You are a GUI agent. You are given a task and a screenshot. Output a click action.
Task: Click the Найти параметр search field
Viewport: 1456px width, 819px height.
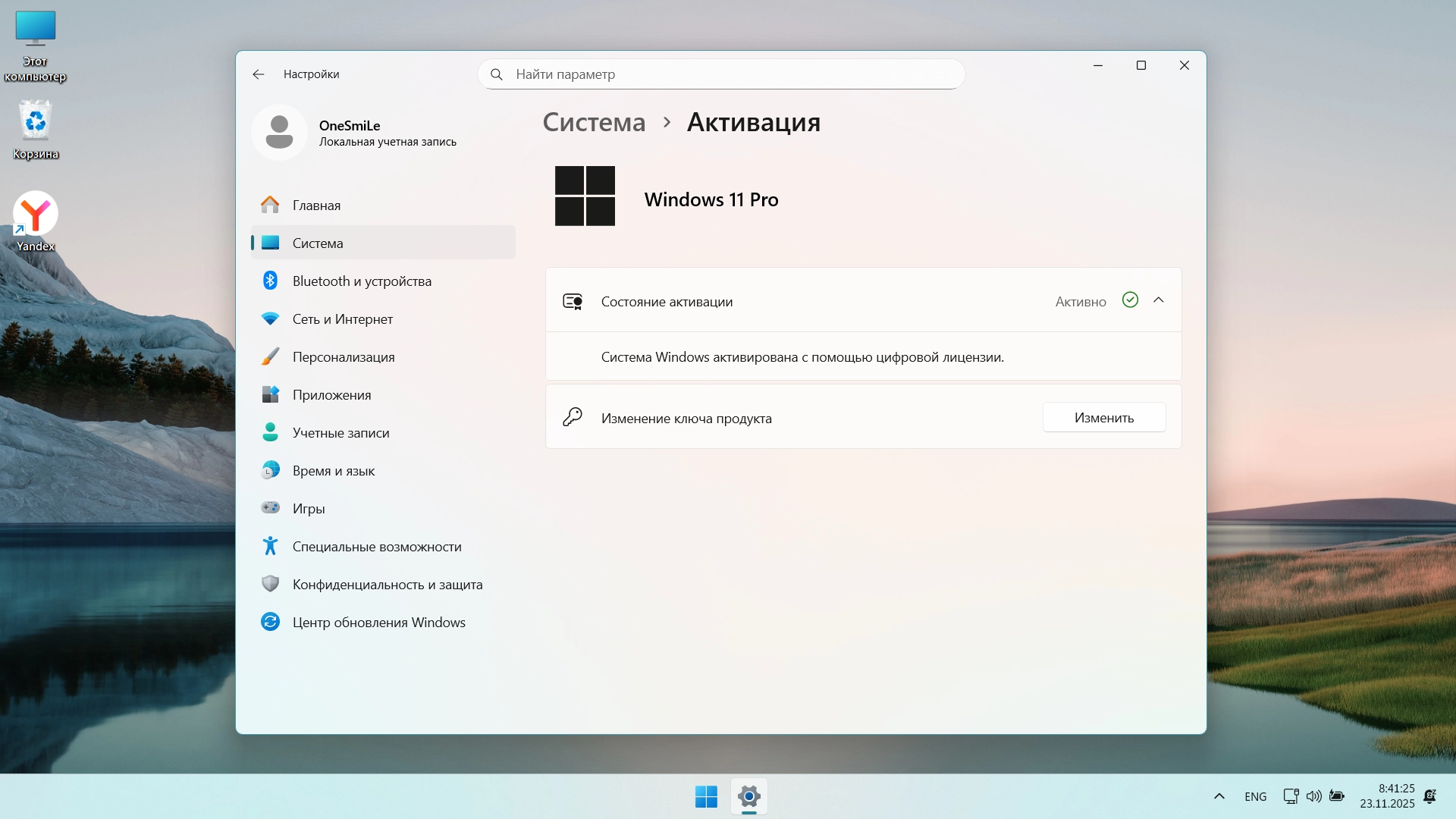pos(720,74)
